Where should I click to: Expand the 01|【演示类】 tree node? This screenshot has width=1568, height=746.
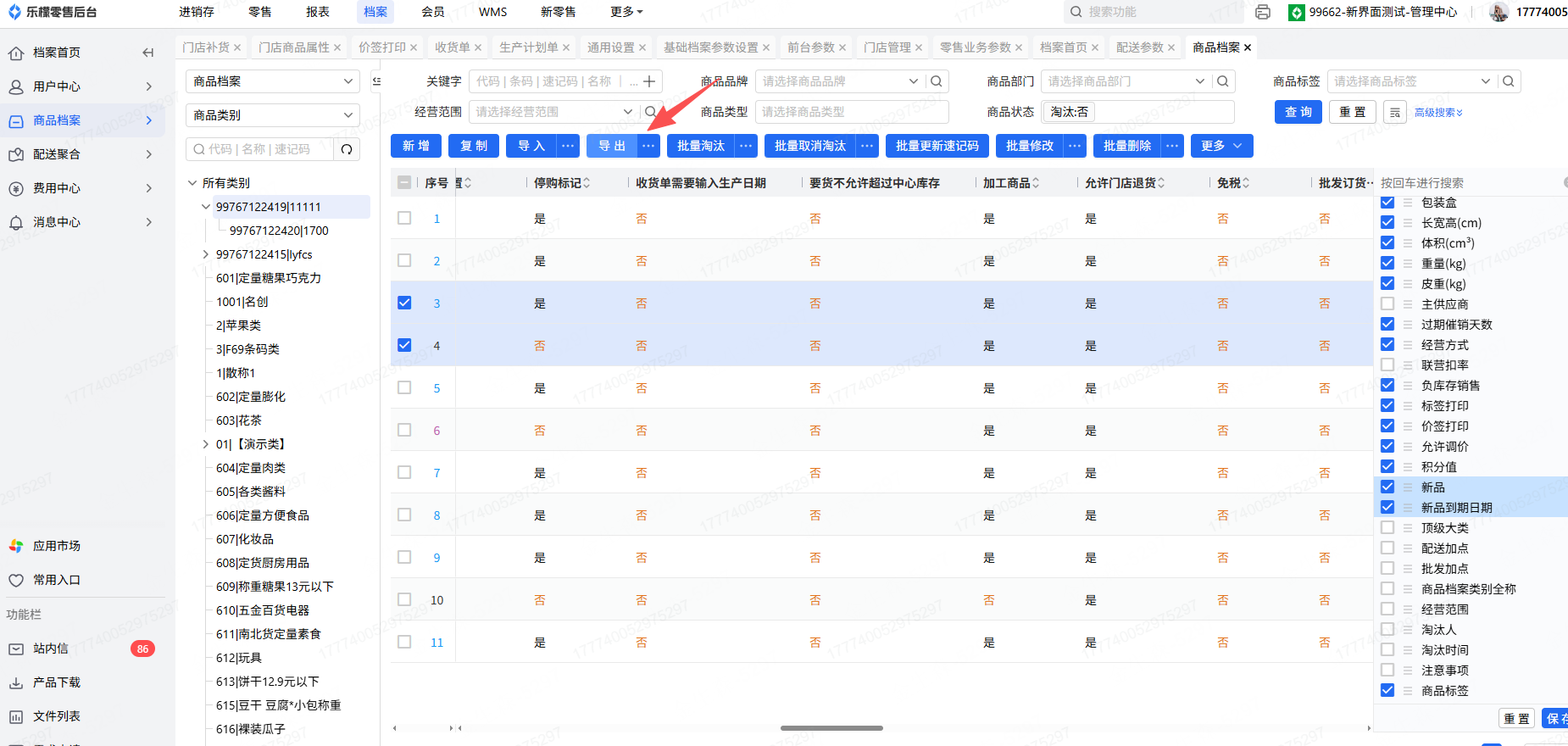205,444
